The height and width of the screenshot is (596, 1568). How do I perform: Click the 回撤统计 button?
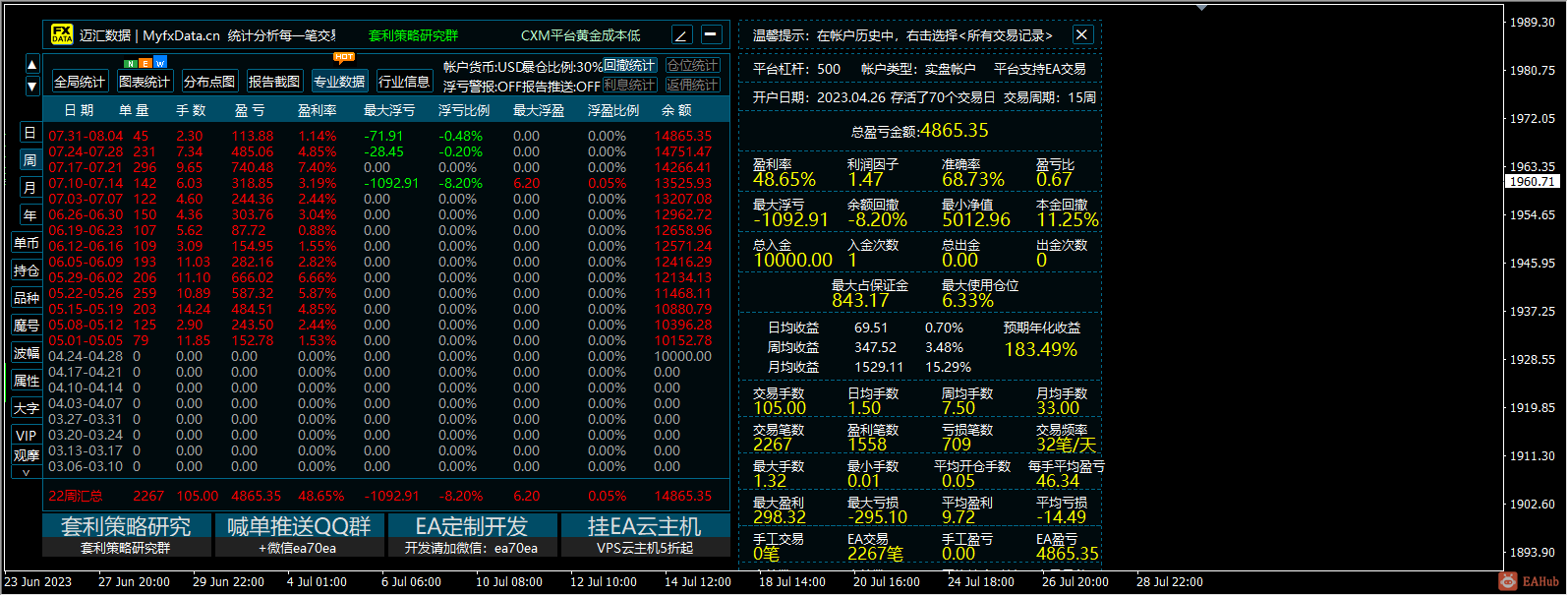click(629, 65)
